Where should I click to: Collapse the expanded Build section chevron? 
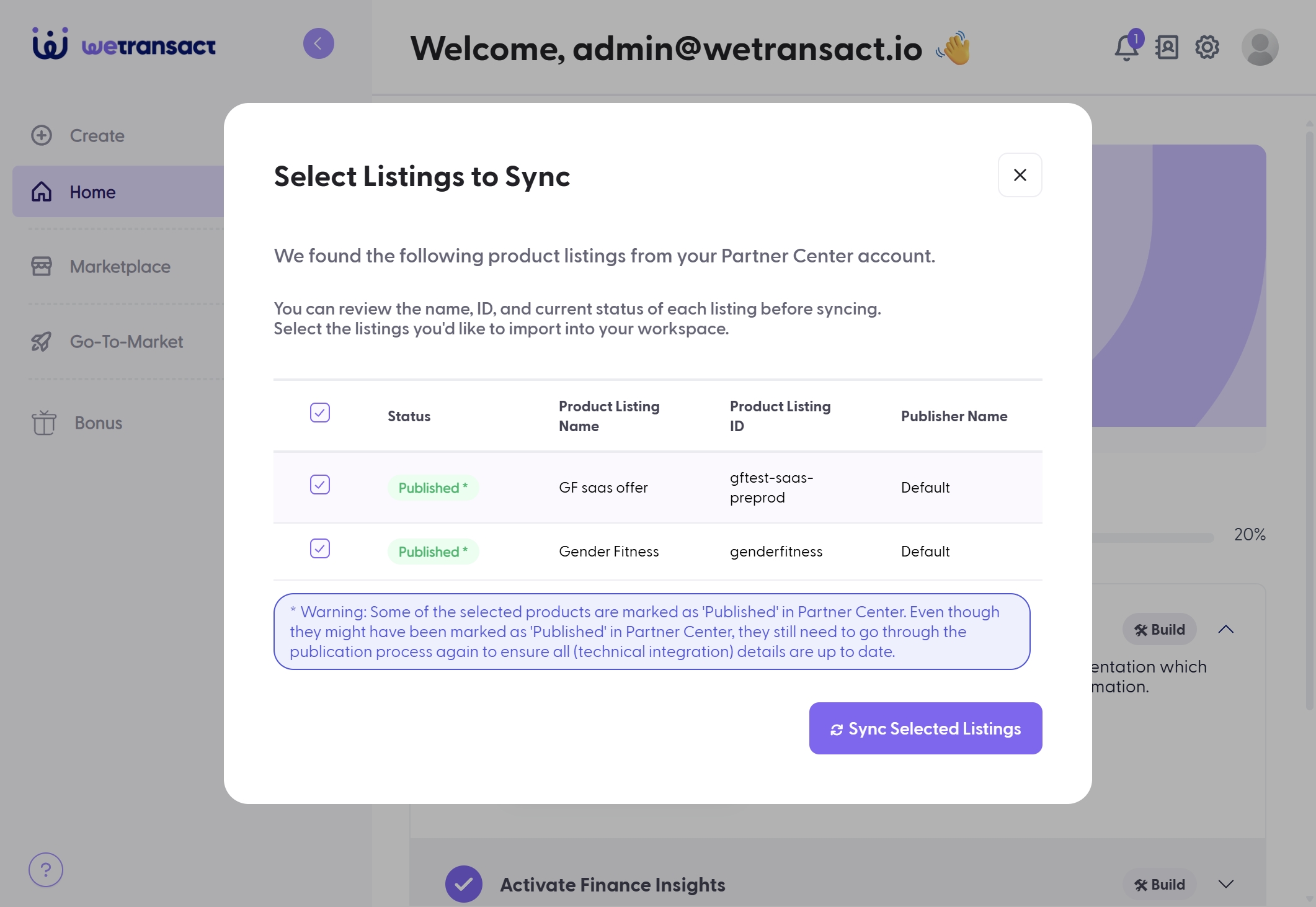tap(1226, 629)
